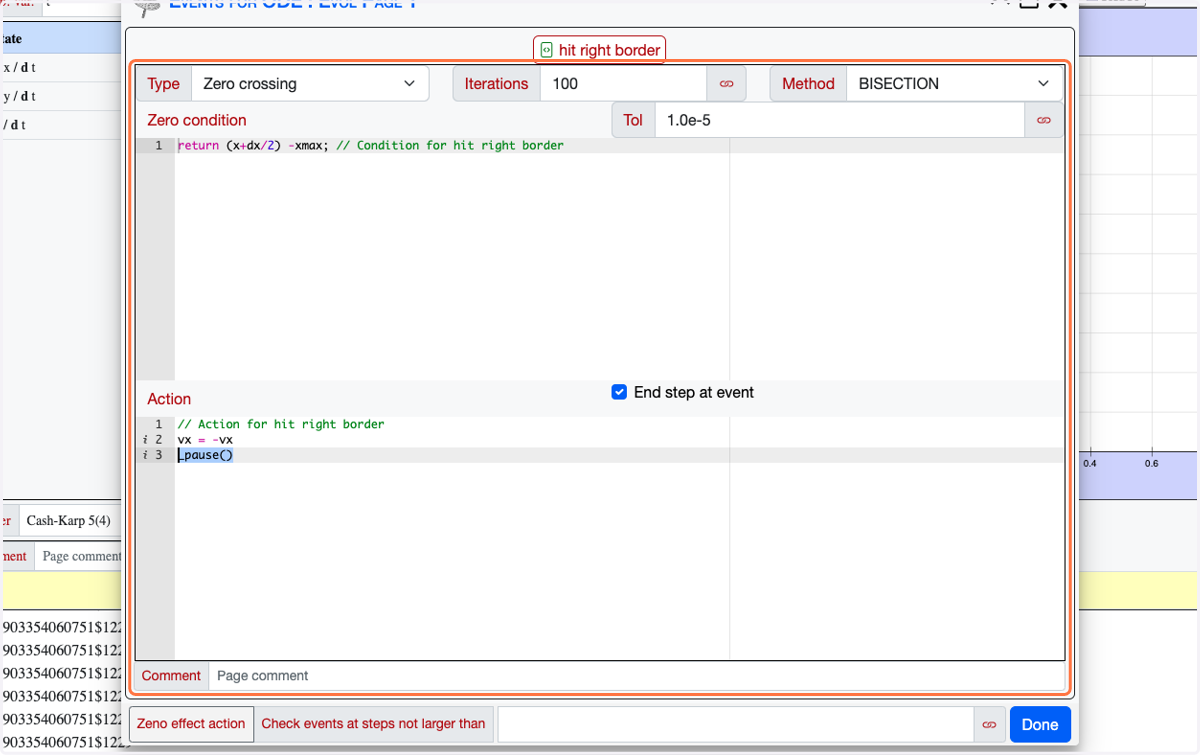Click the zero condition code line 1
The height and width of the screenshot is (755, 1200).
pyautogui.click(x=370, y=146)
